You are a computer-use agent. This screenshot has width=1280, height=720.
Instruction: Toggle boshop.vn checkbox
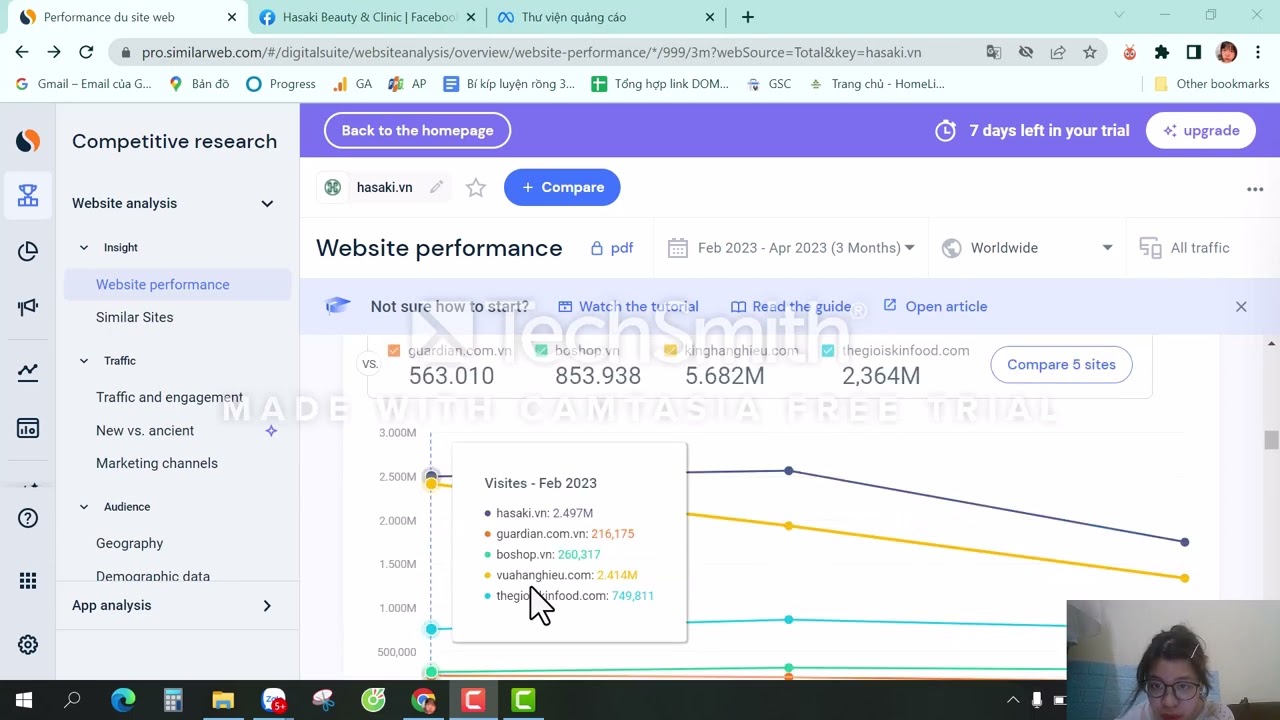[541, 351]
